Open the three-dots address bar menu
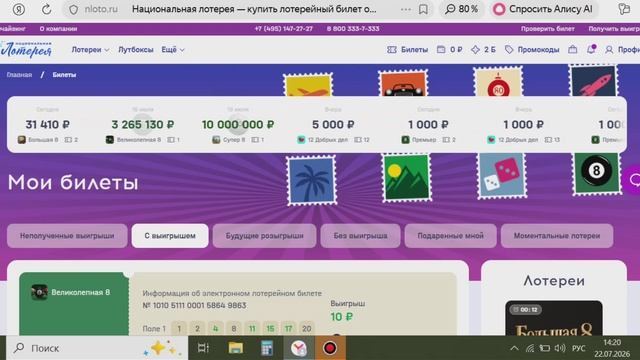Screen dimensions: 640x360 click(406, 9)
